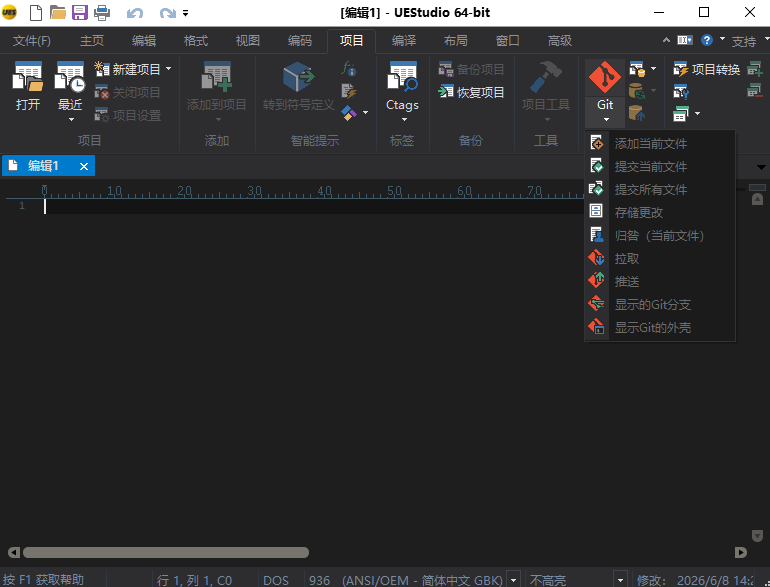Click the green window layout icon
Image resolution: width=770 pixels, height=587 pixels.
pyautogui.click(x=681, y=114)
